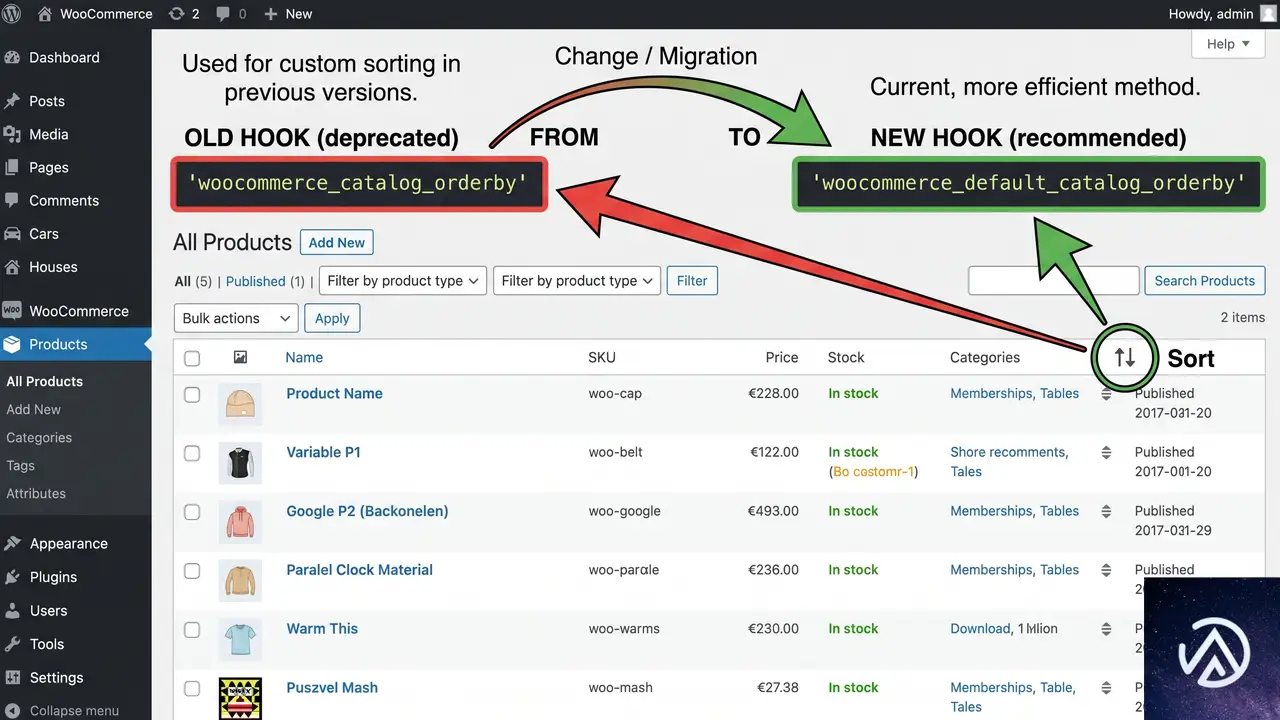Click the Add New button beside All Products heading
Screen dimensions: 1280x720
pos(337,242)
